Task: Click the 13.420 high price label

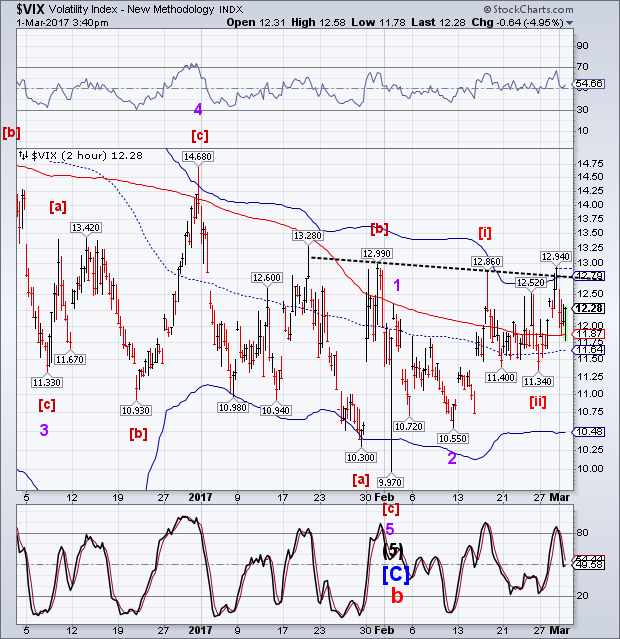Action: coord(85,227)
